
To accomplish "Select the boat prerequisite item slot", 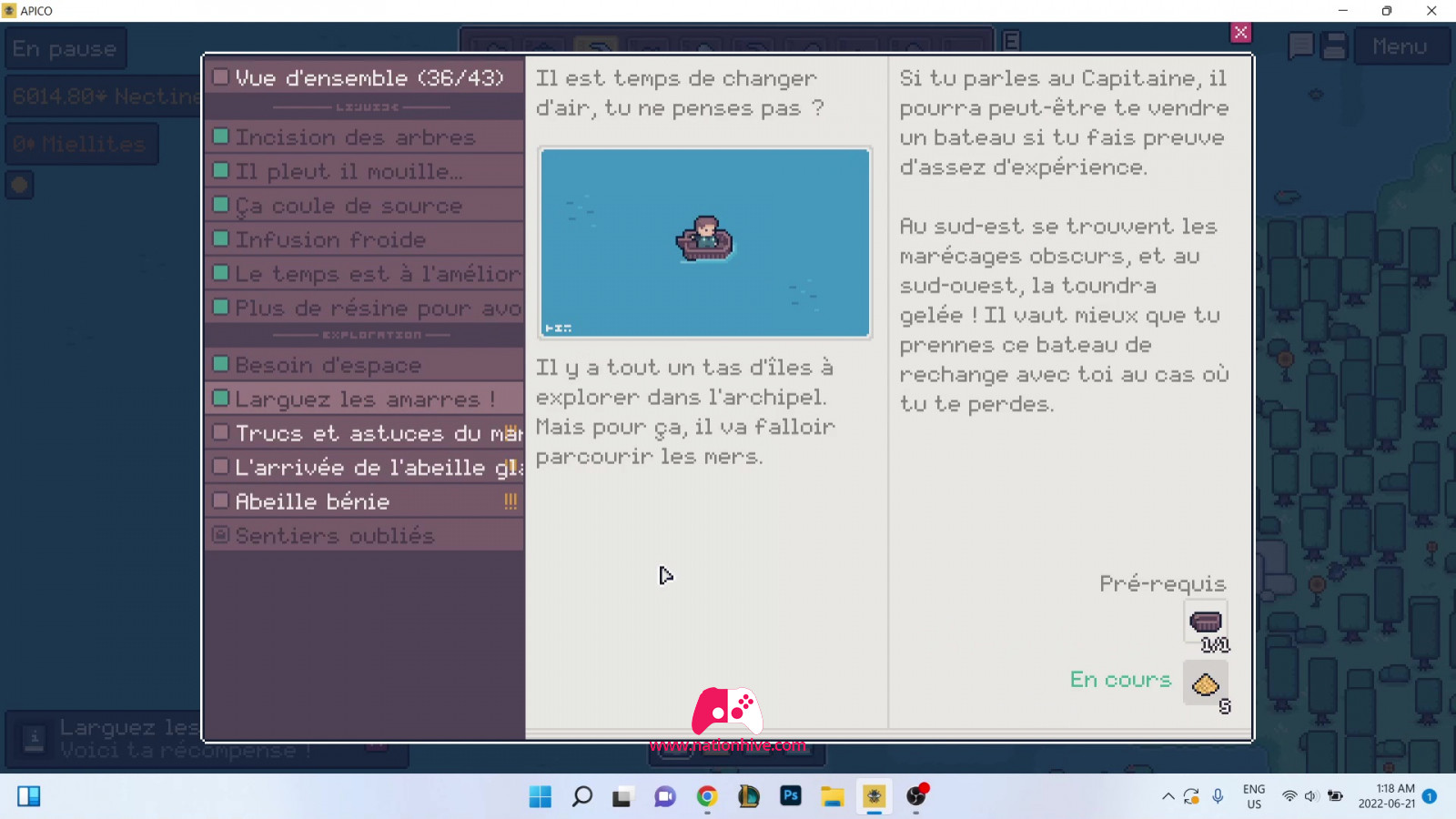I will click(x=1206, y=622).
